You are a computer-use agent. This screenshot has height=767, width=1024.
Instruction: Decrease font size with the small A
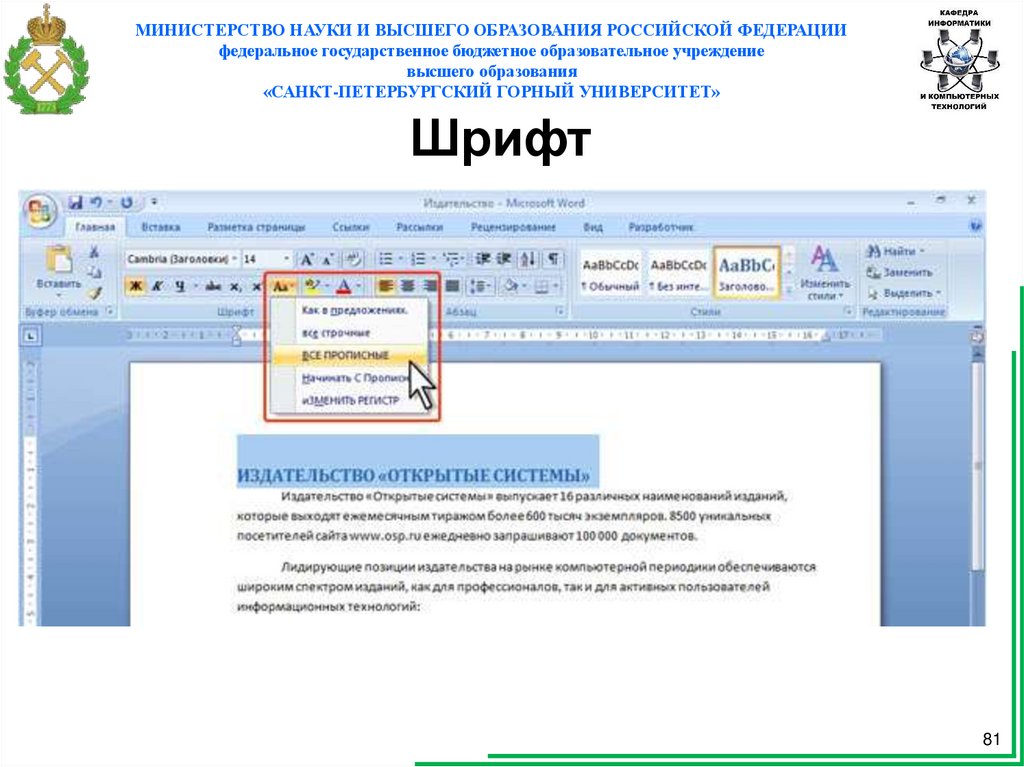327,259
